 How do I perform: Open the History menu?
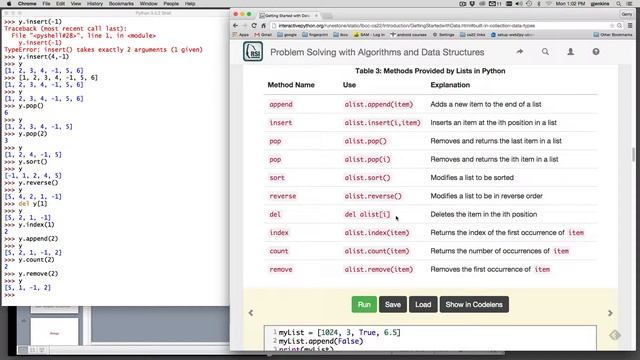coord(95,4)
